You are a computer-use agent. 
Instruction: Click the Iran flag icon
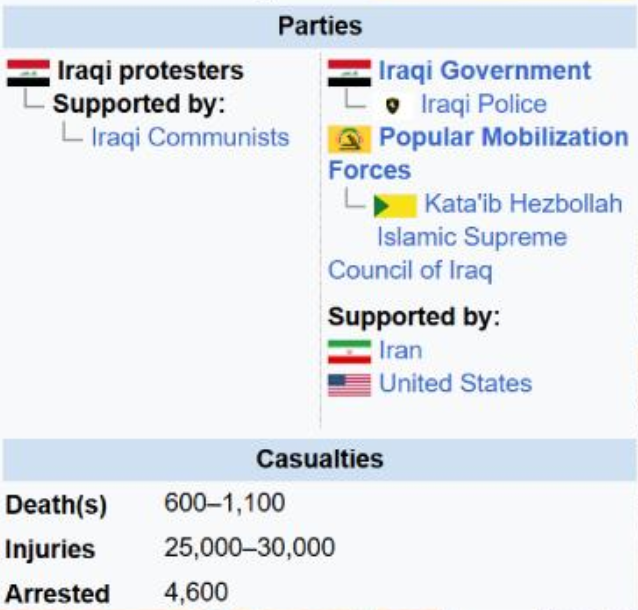click(x=349, y=351)
